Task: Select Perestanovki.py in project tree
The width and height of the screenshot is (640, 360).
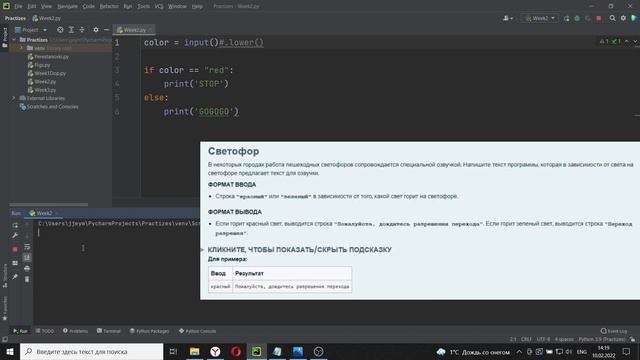Action: [x=48, y=57]
